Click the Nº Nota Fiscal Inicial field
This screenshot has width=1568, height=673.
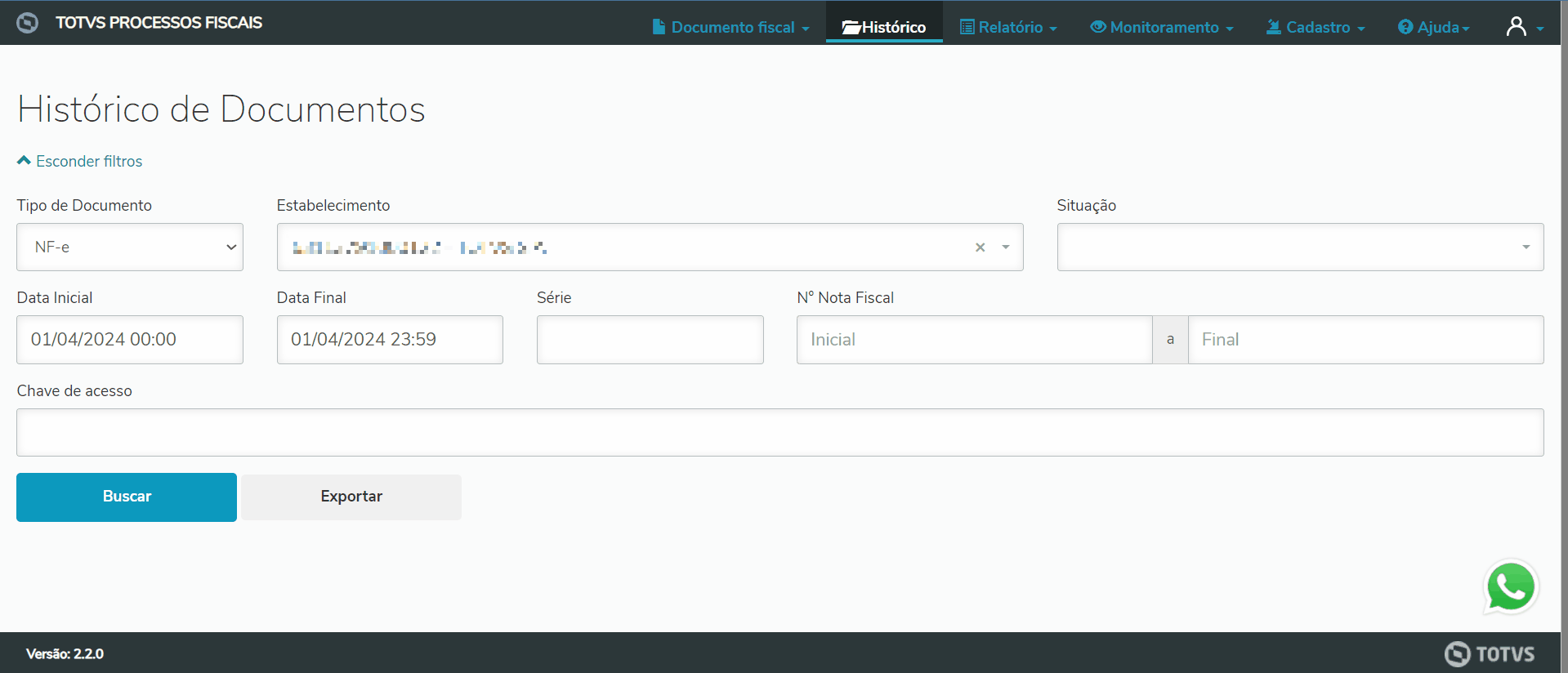pos(974,340)
